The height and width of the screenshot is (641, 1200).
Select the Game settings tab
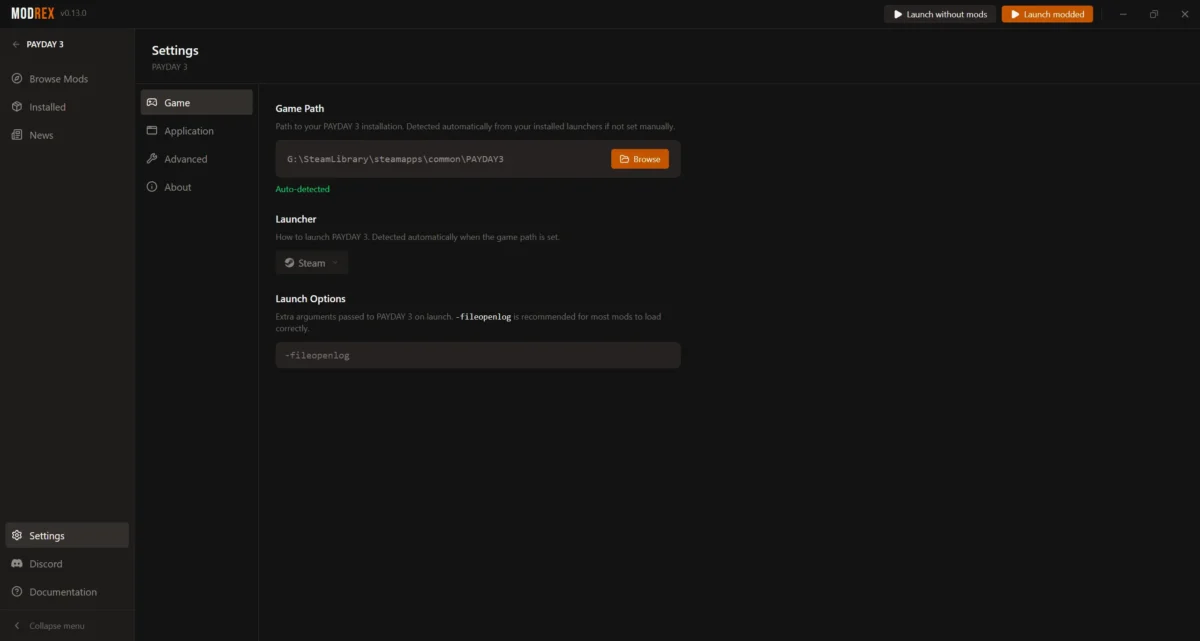(x=196, y=103)
